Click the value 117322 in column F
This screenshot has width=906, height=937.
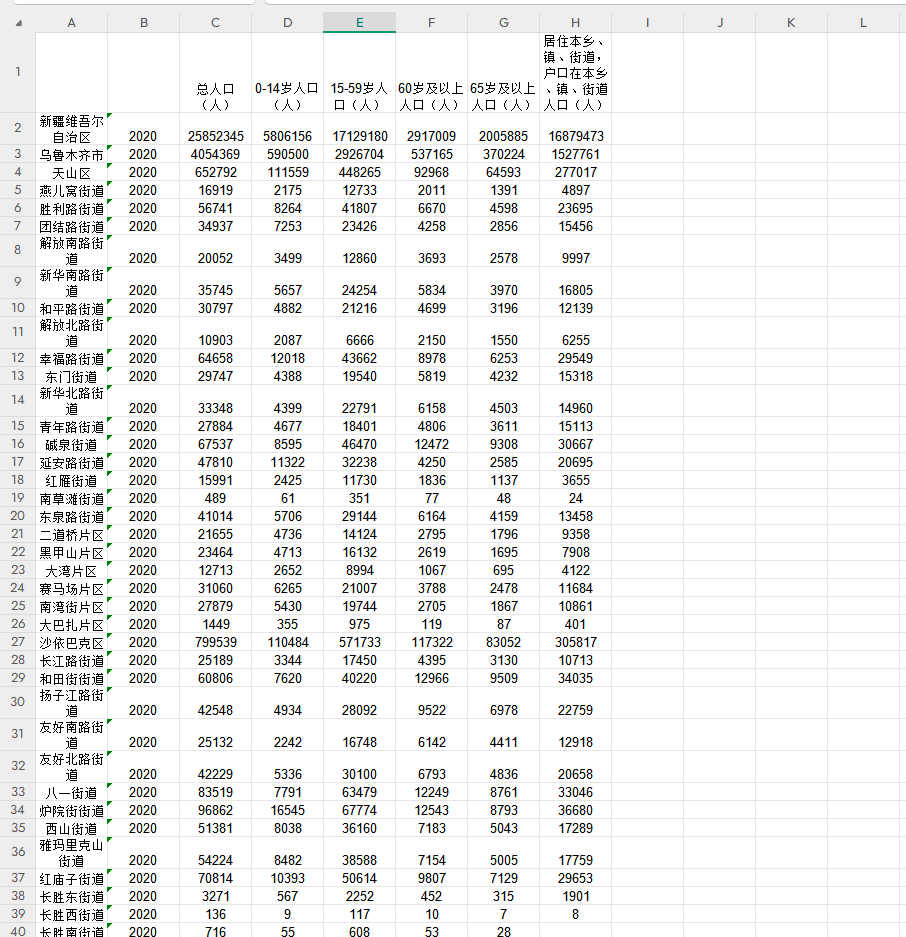[431, 642]
